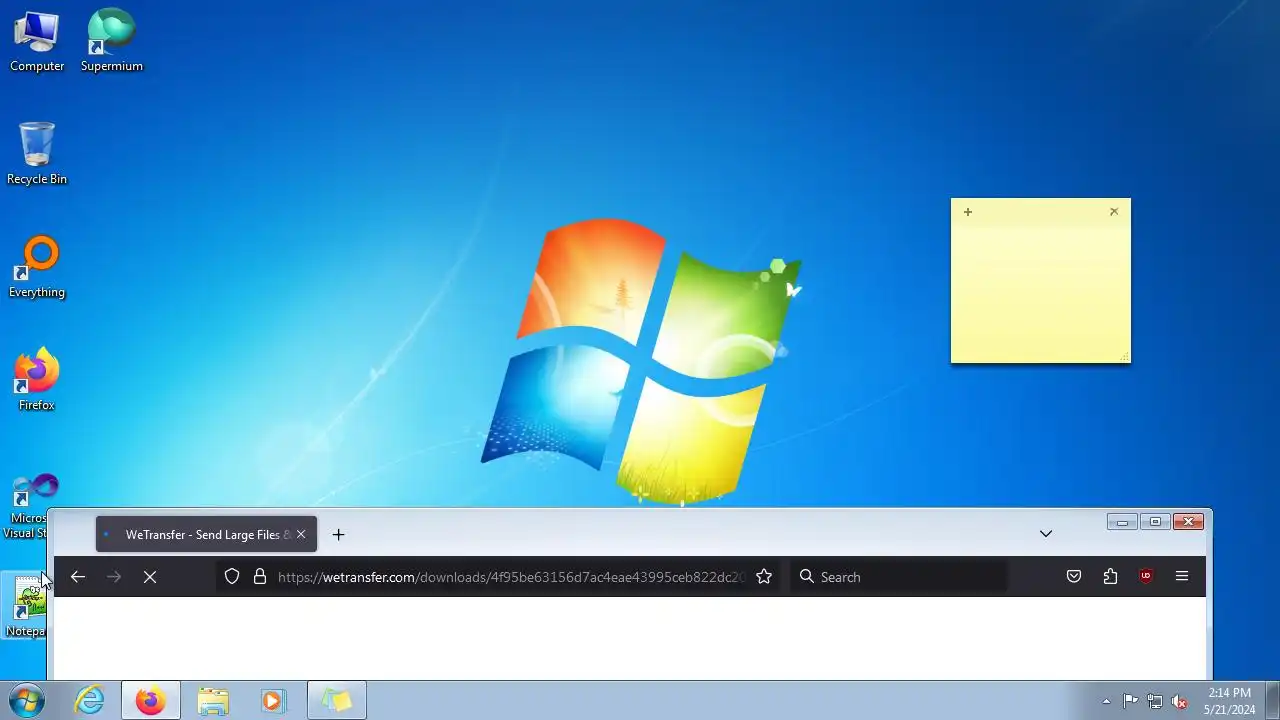Switch to Sticky Notes in taskbar
This screenshot has width=1280, height=720.
[337, 700]
